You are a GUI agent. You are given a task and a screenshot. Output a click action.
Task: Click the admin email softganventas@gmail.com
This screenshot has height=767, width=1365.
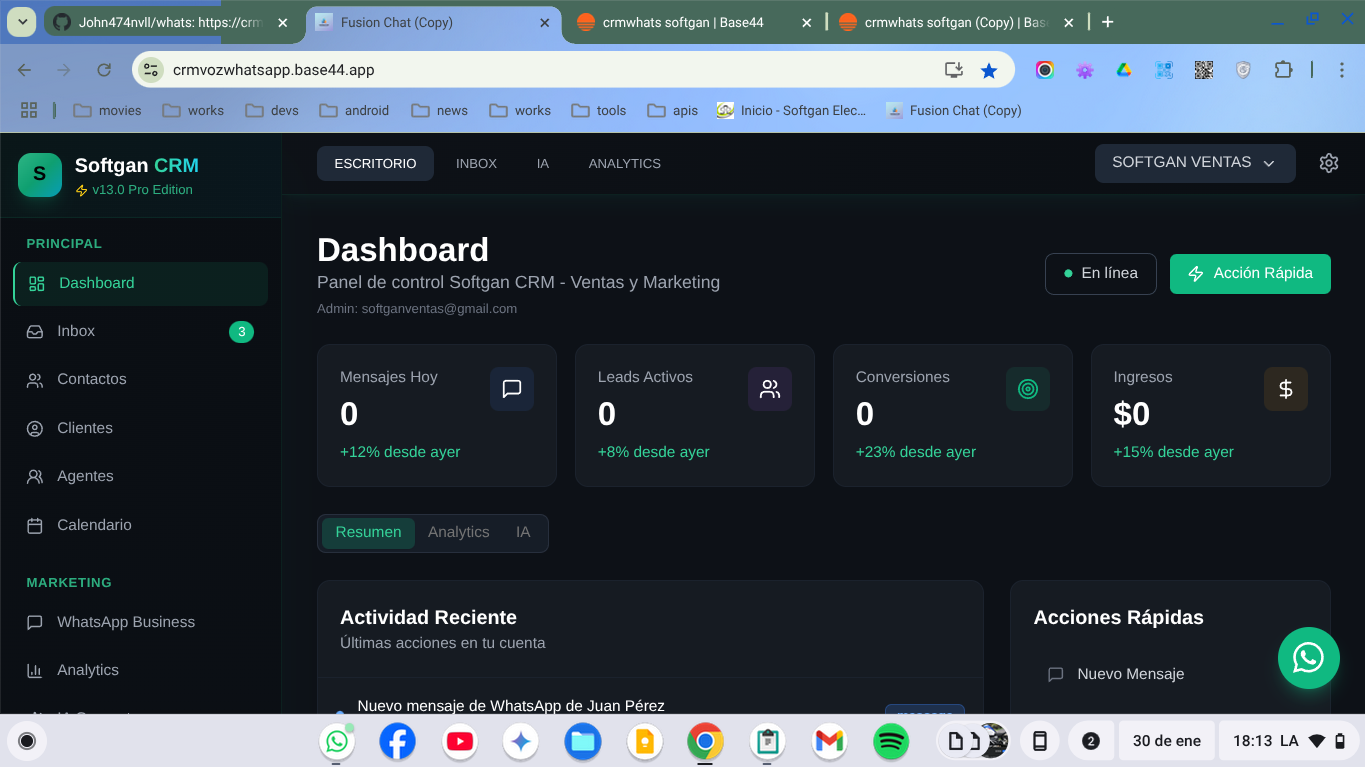coord(439,309)
